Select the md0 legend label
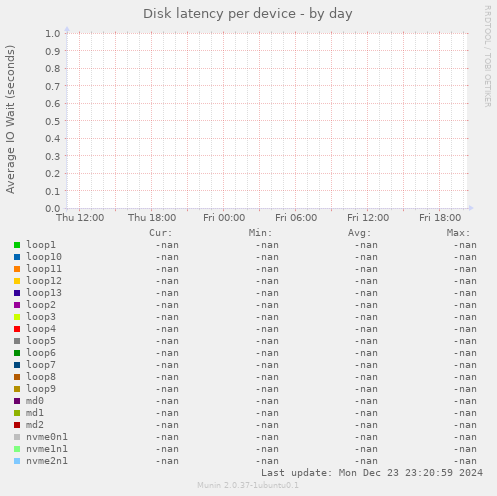The image size is (497, 496). pos(35,401)
